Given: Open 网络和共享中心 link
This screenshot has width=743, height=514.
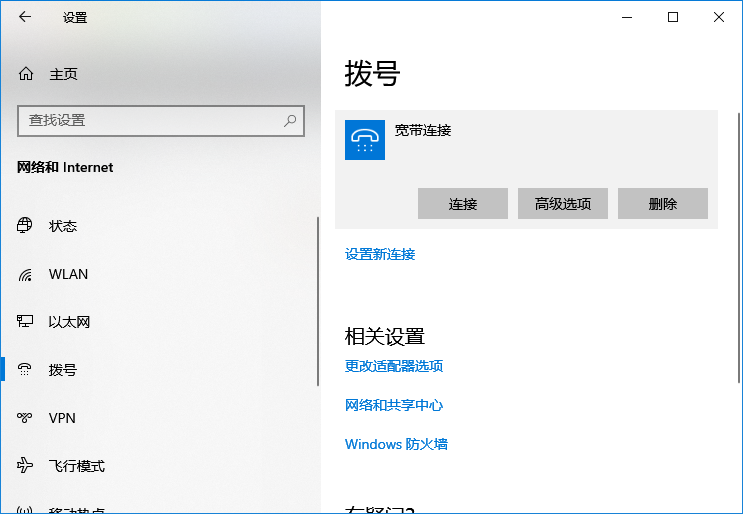Looking at the screenshot, I should [394, 405].
